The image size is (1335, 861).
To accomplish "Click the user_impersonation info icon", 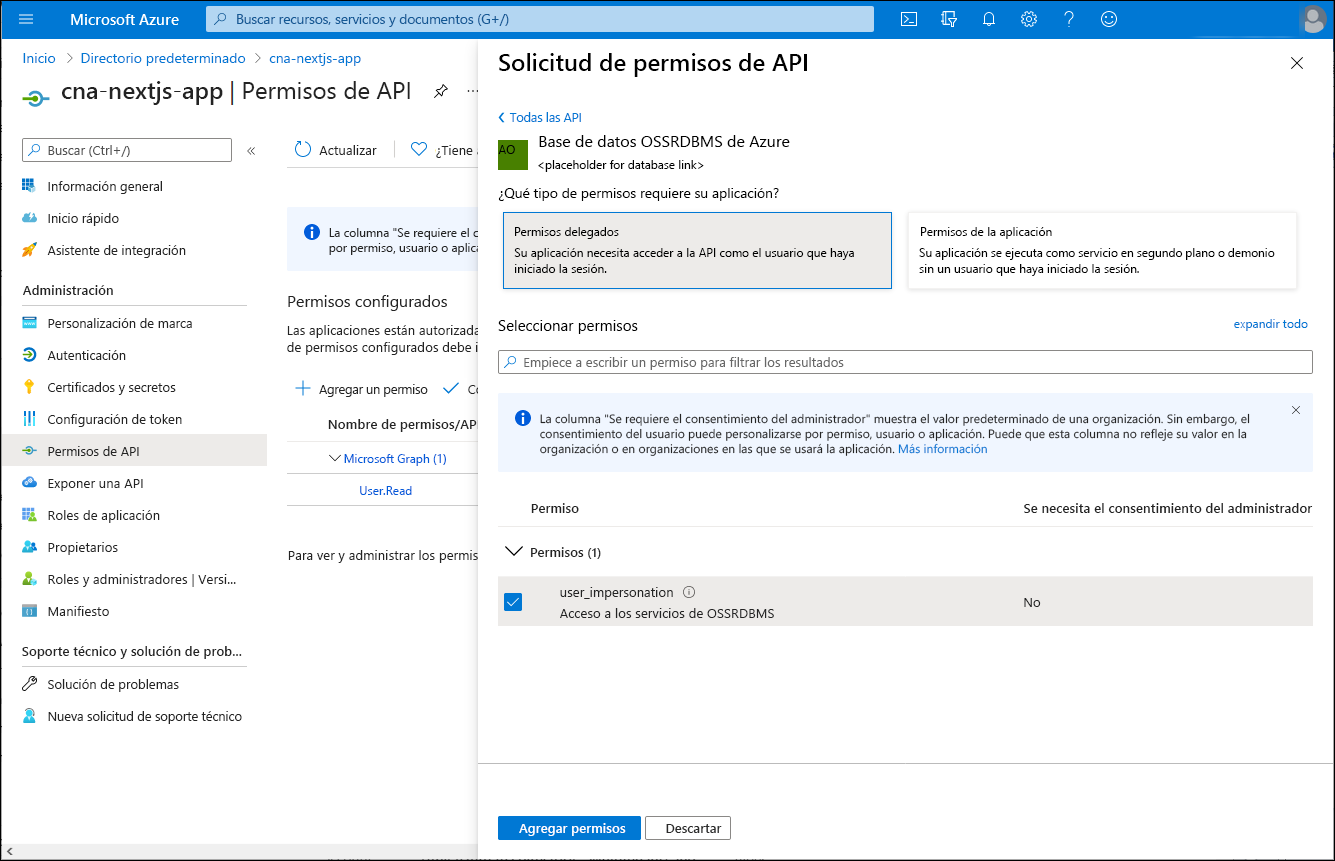I will pyautogui.click(x=689, y=592).
